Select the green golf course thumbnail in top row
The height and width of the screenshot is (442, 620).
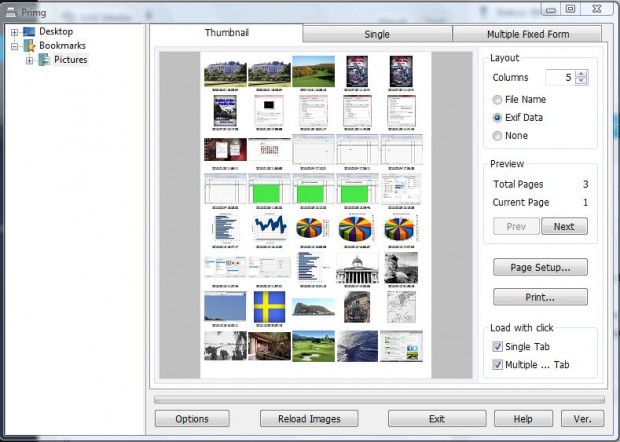point(313,71)
